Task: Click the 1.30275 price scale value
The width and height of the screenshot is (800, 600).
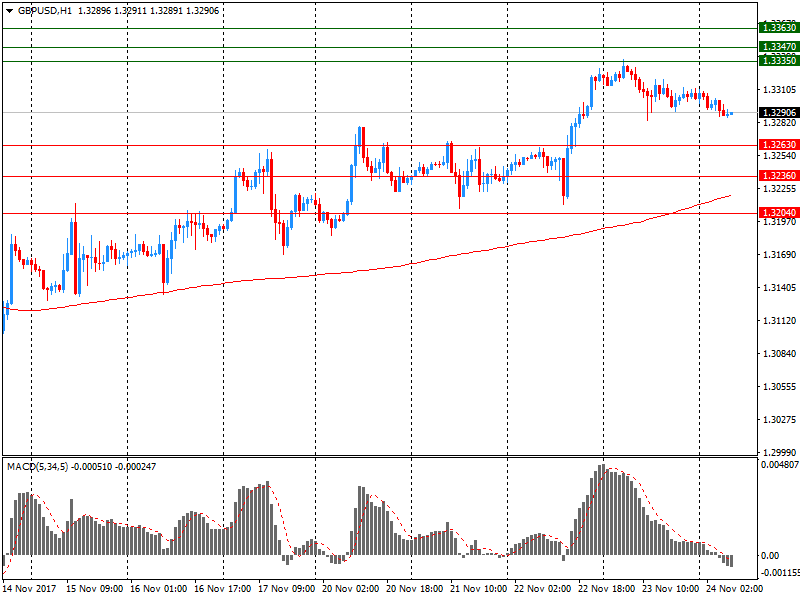Action: pos(779,420)
